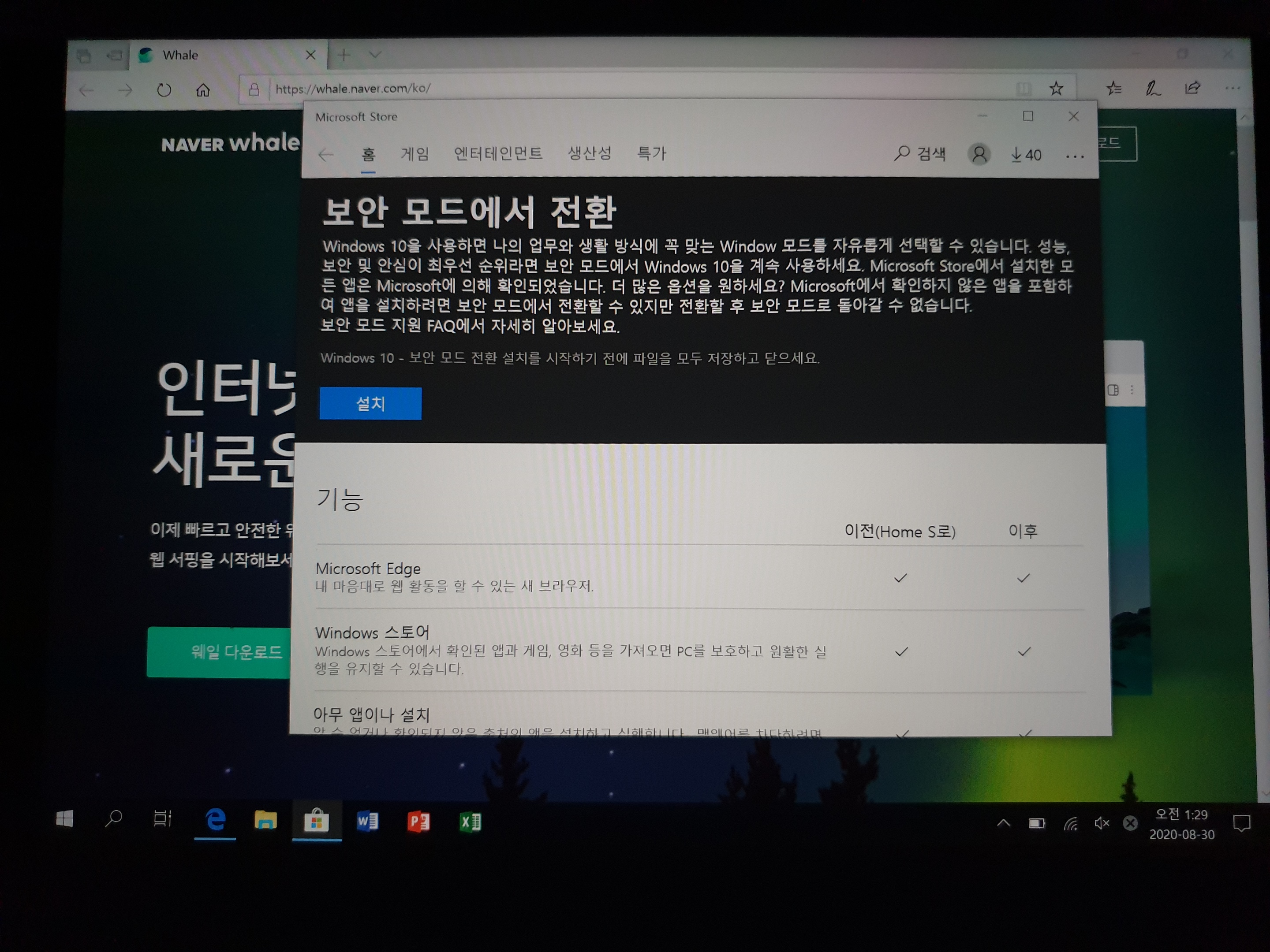This screenshot has height=952, width=1270.
Task: Open Task View on taskbar
Action: point(162,819)
